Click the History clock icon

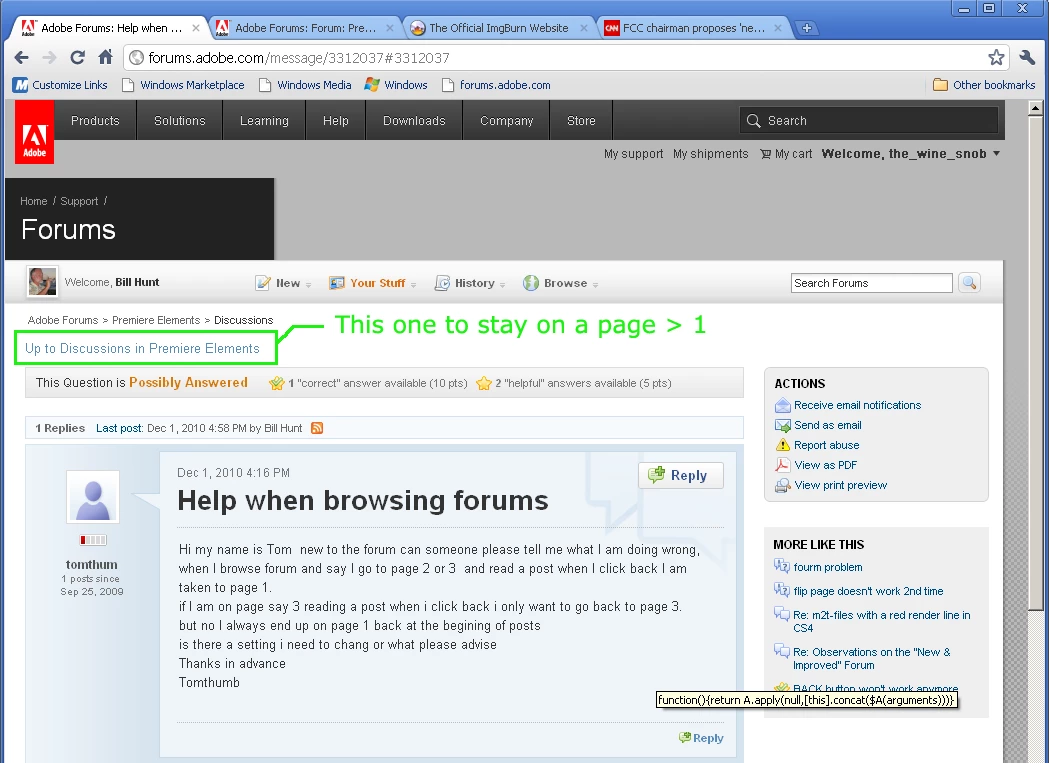pos(442,283)
